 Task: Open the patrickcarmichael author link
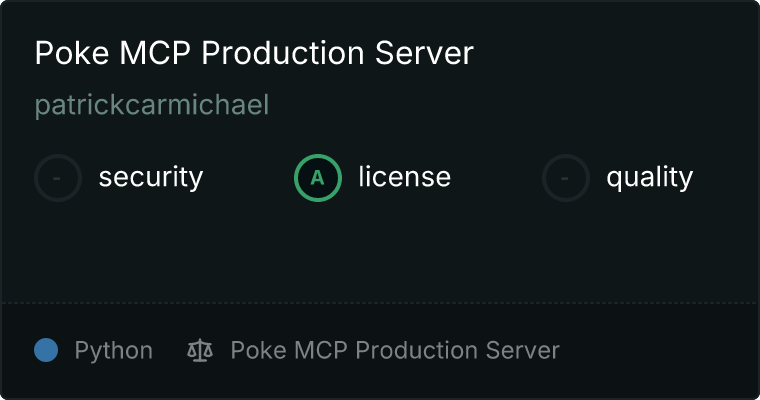click(152, 105)
